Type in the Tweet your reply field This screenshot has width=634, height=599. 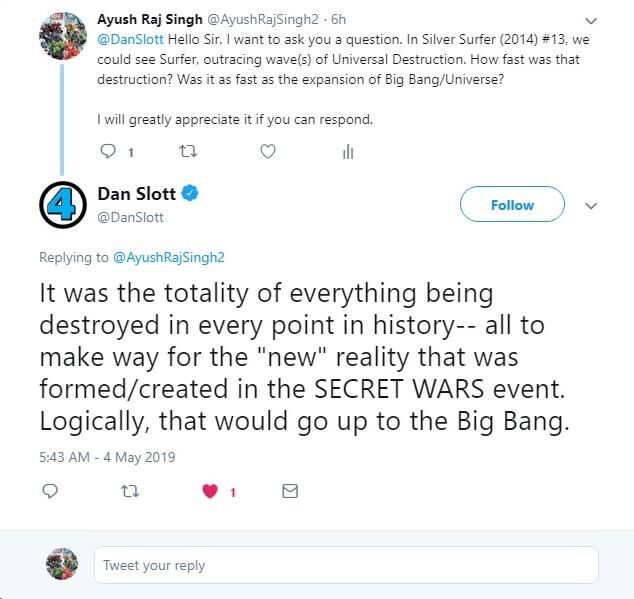tap(345, 565)
